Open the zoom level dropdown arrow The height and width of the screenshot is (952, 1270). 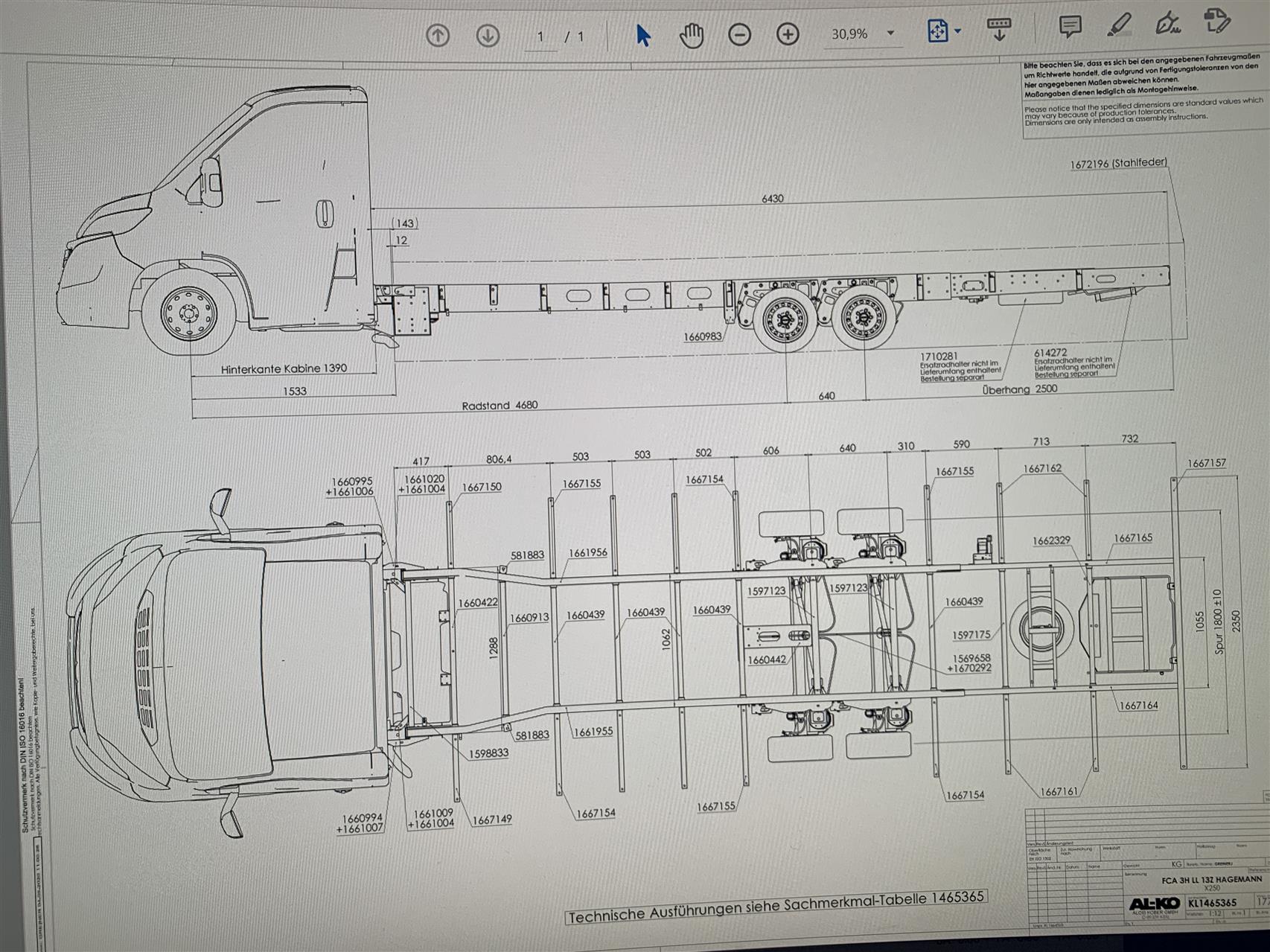(890, 33)
